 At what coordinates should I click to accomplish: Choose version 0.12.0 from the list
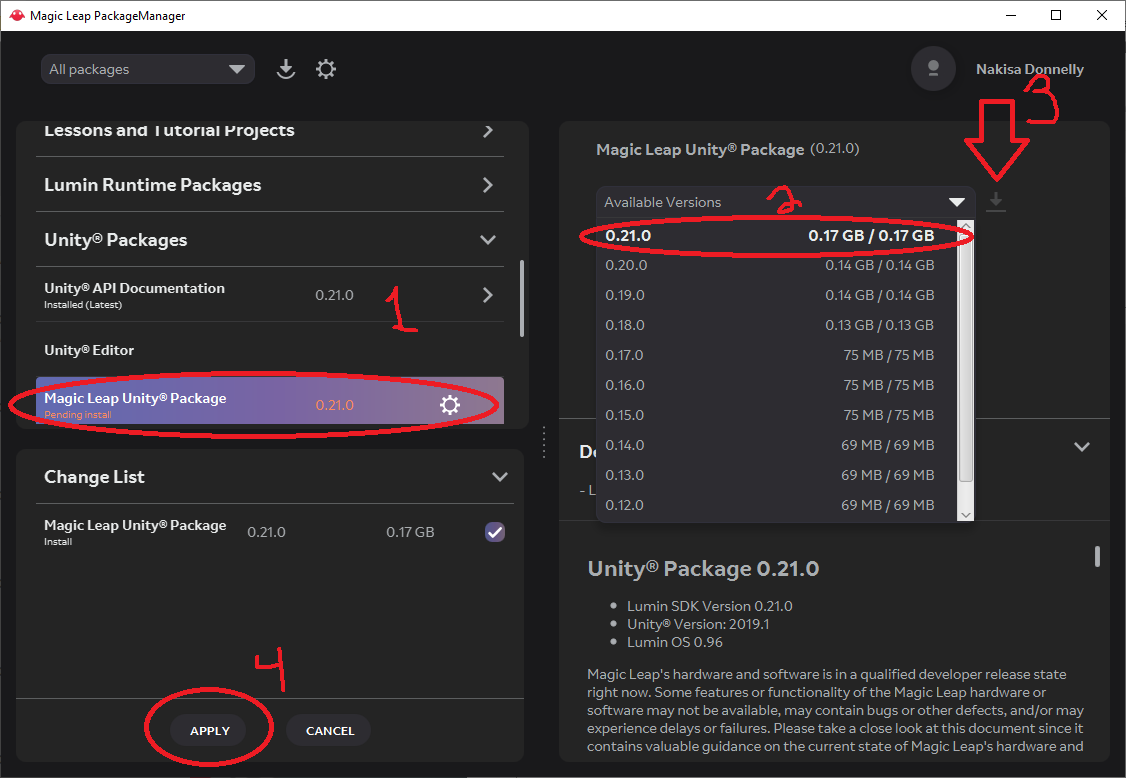pos(776,505)
